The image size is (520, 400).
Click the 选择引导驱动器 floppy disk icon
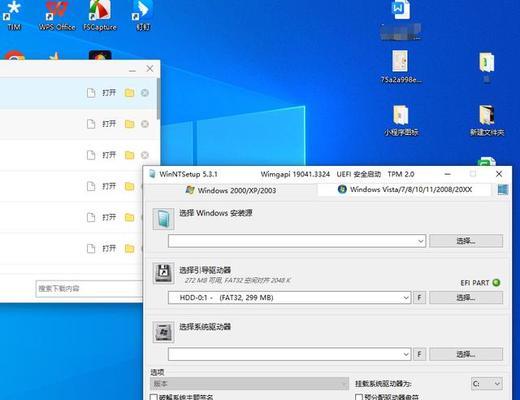click(163, 273)
